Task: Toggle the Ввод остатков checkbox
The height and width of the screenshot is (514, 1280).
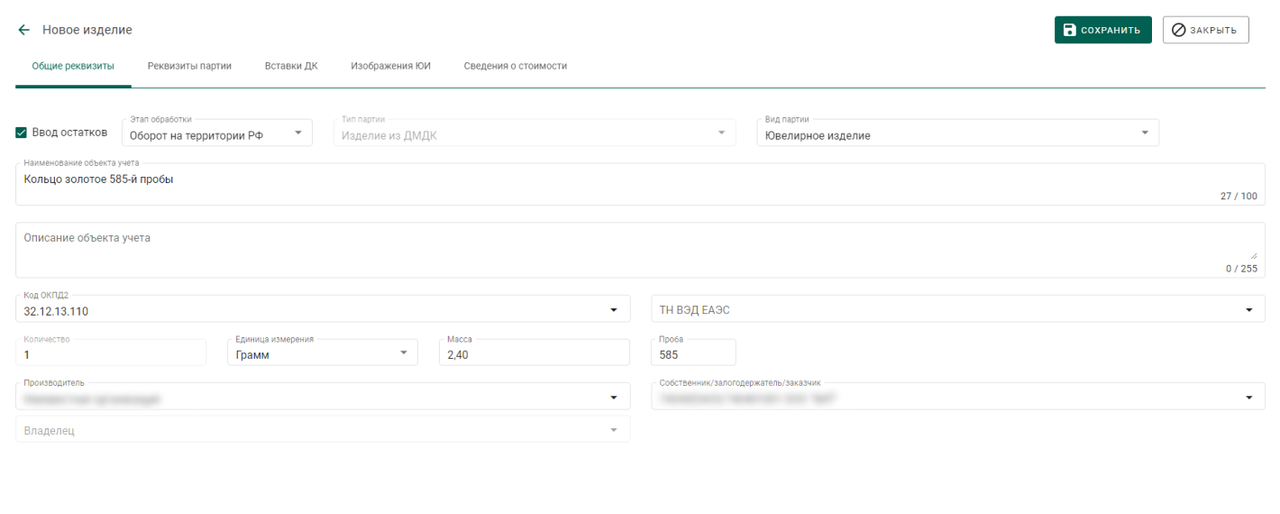Action: tap(22, 132)
